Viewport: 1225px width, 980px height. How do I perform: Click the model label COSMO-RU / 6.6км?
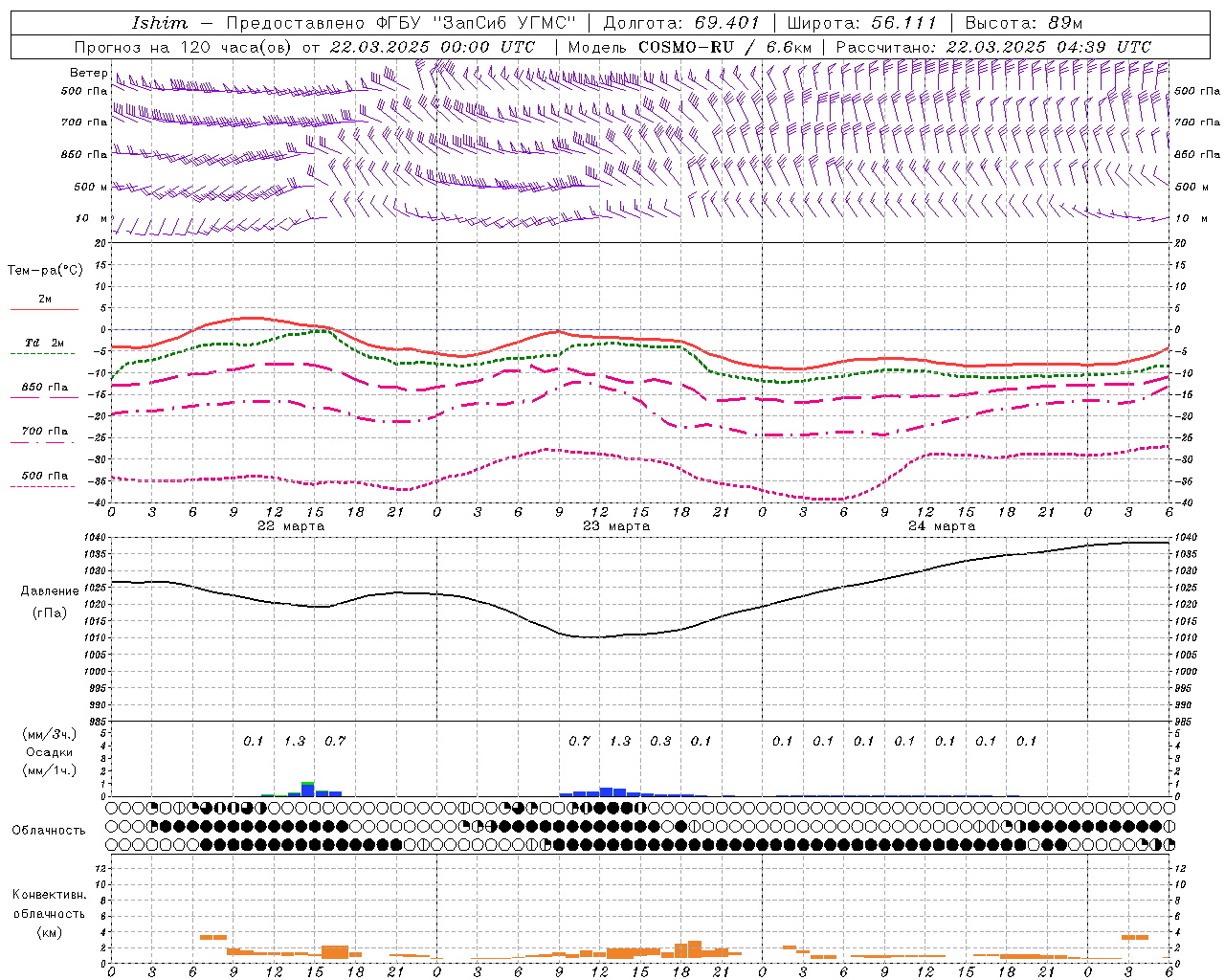click(724, 47)
